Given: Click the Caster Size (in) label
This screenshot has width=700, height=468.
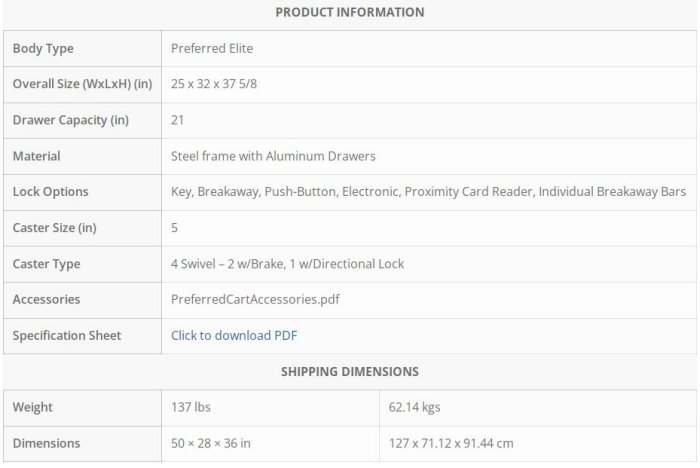Looking at the screenshot, I should 55,228.
